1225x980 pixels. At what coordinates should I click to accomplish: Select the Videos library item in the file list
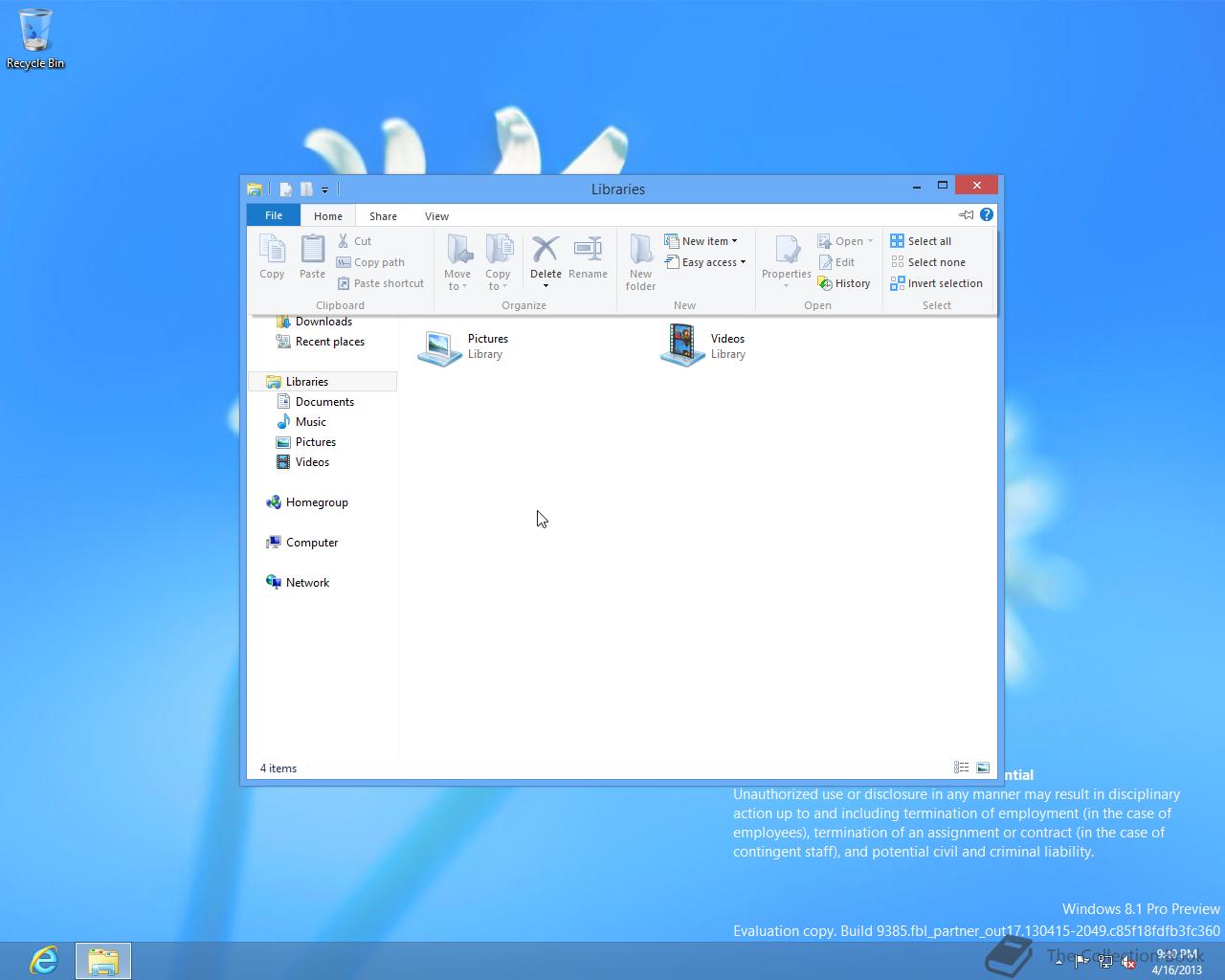704,346
